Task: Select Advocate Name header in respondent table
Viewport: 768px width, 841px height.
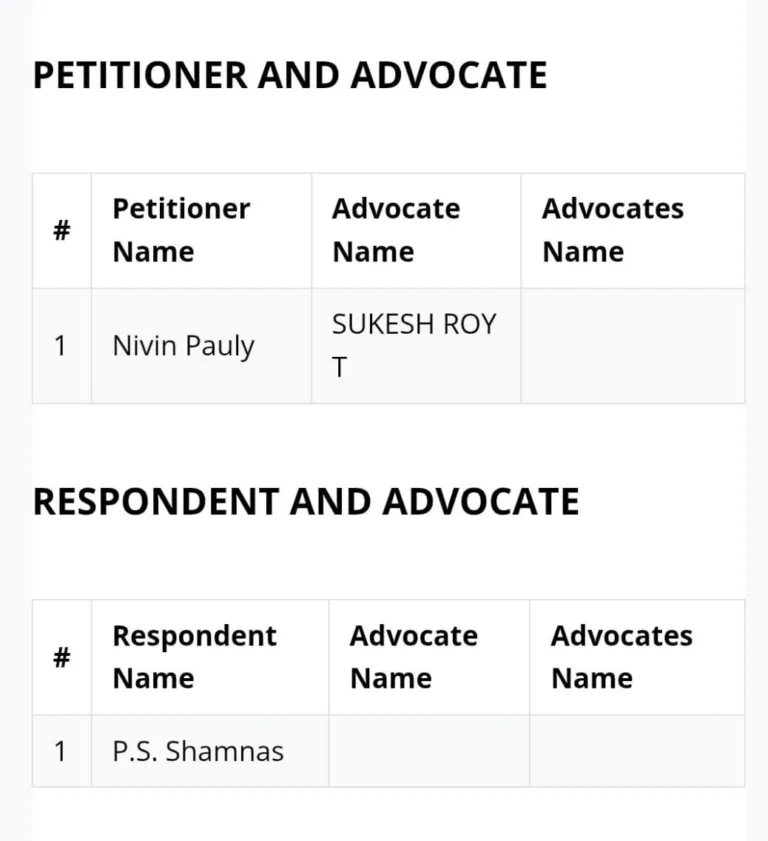Action: (x=429, y=658)
